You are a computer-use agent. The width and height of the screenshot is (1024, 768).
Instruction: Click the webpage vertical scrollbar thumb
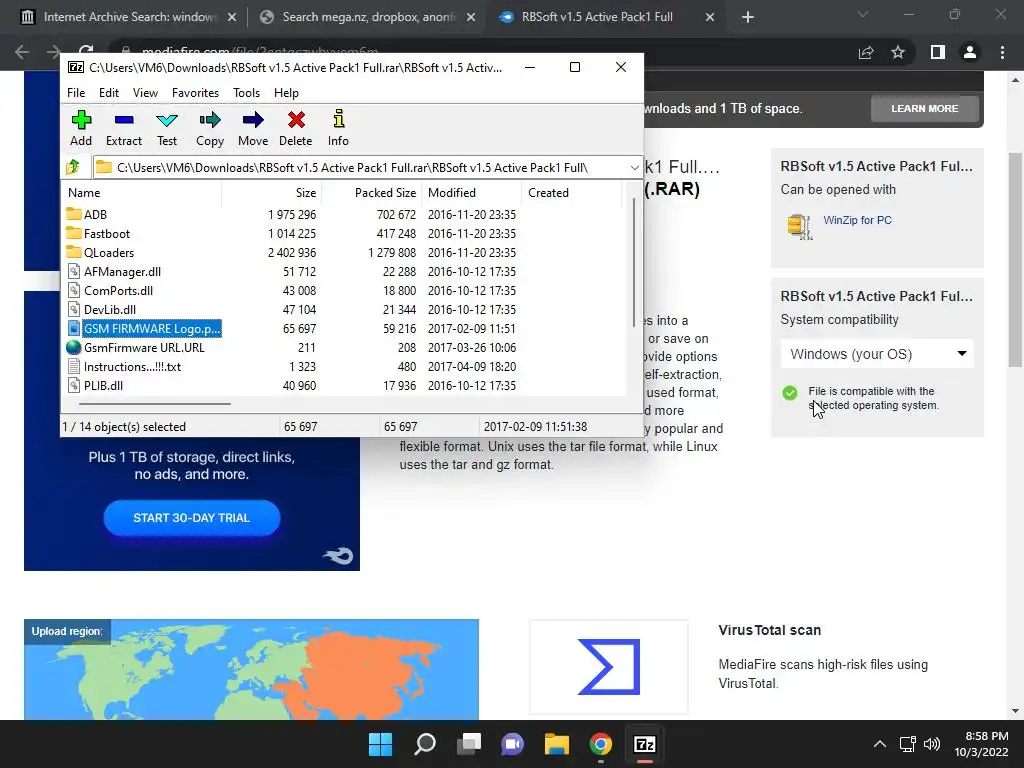click(x=1015, y=260)
